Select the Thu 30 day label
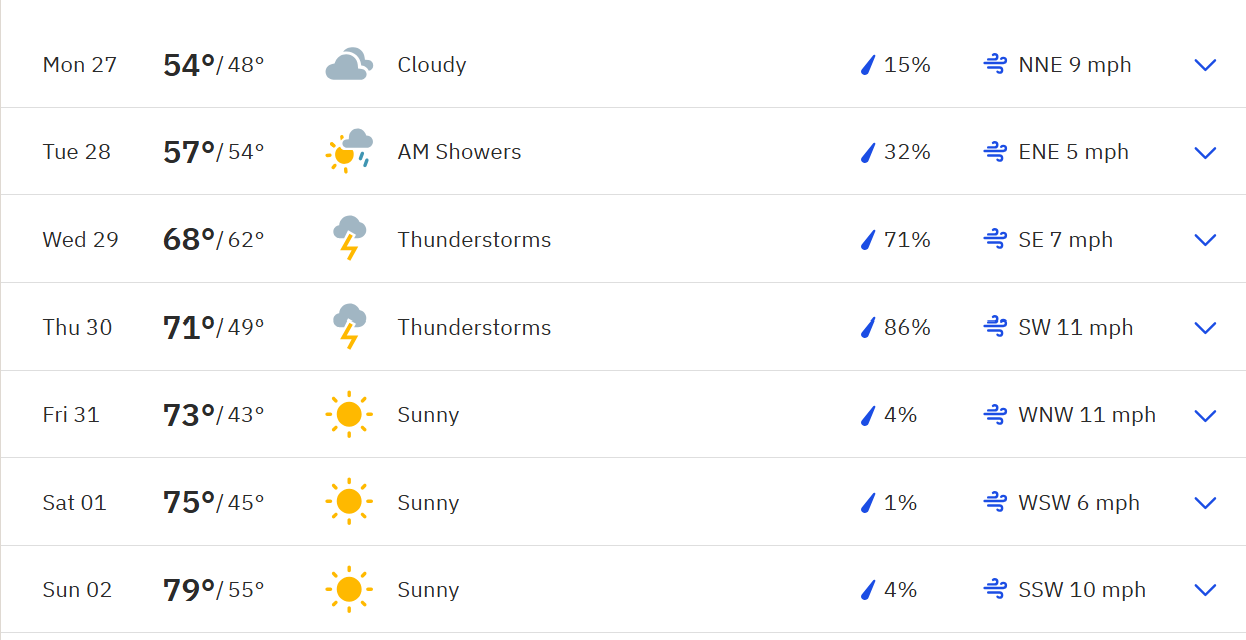Image resolution: width=1246 pixels, height=640 pixels. 77,327
